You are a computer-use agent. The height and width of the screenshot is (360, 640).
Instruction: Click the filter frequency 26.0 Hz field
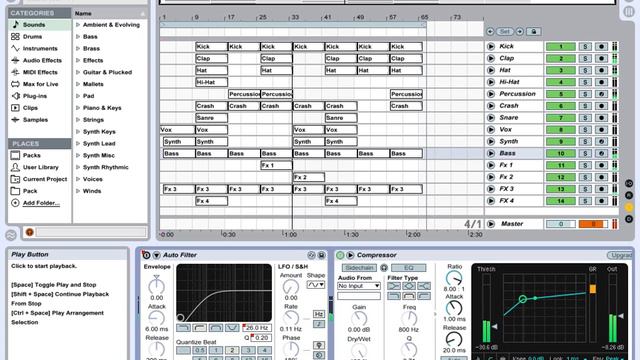(258, 327)
